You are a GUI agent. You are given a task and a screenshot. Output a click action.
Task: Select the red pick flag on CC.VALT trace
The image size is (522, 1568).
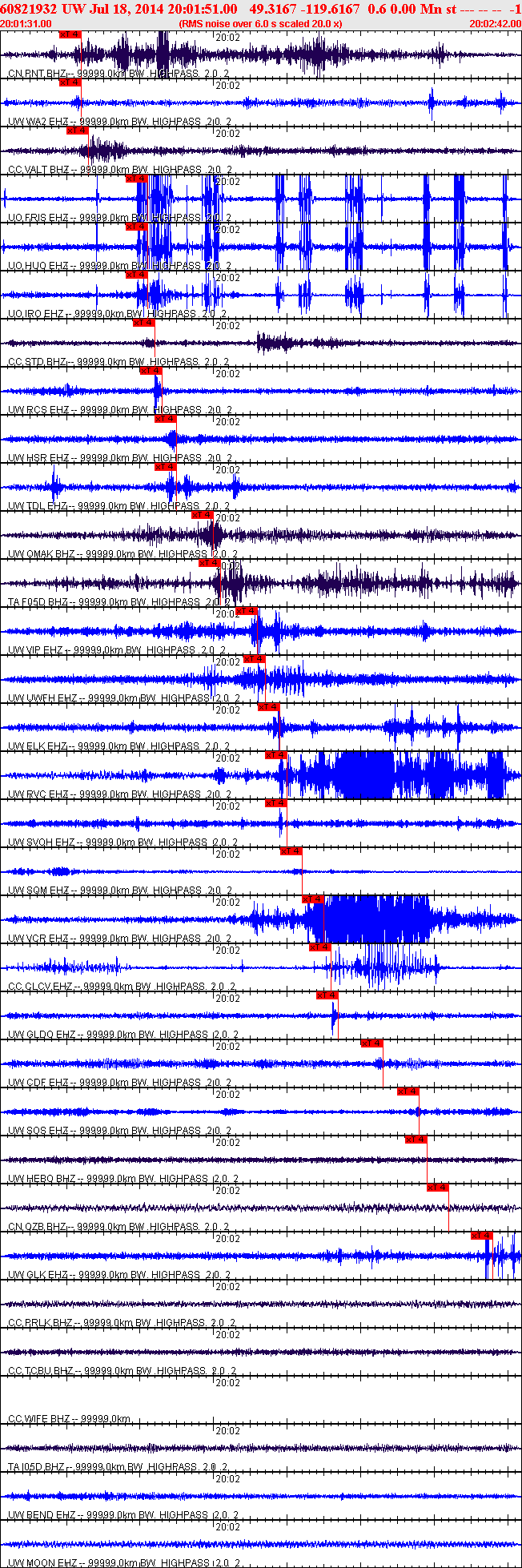[x=78, y=130]
